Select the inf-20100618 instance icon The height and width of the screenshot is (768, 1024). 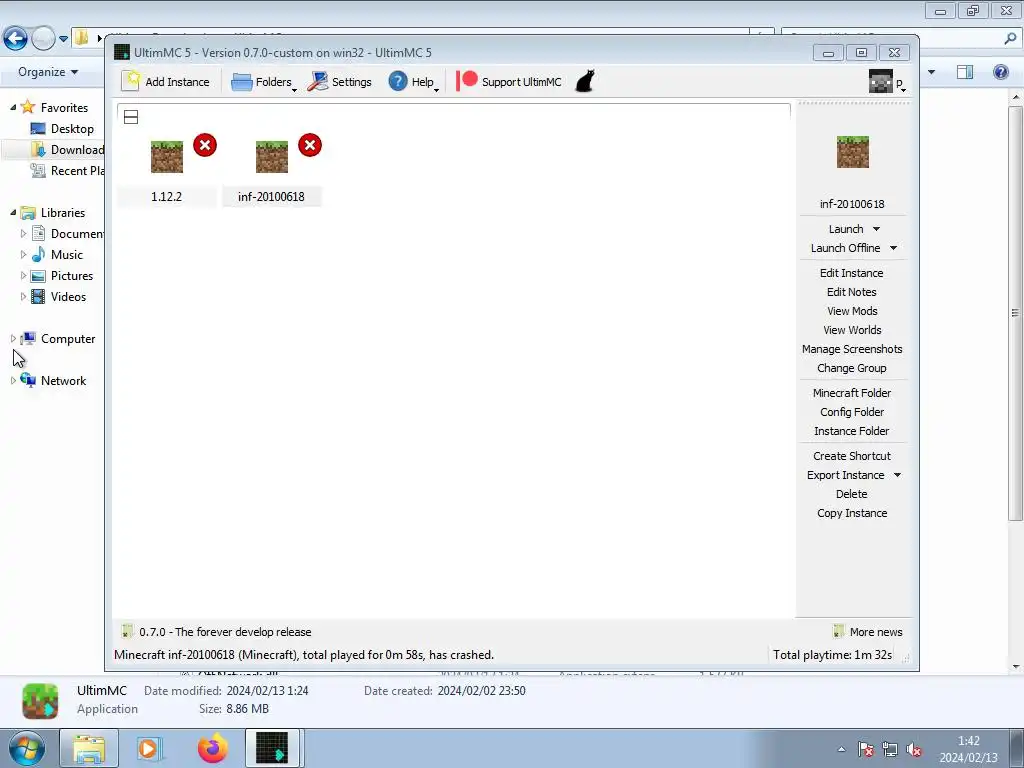pyautogui.click(x=272, y=157)
